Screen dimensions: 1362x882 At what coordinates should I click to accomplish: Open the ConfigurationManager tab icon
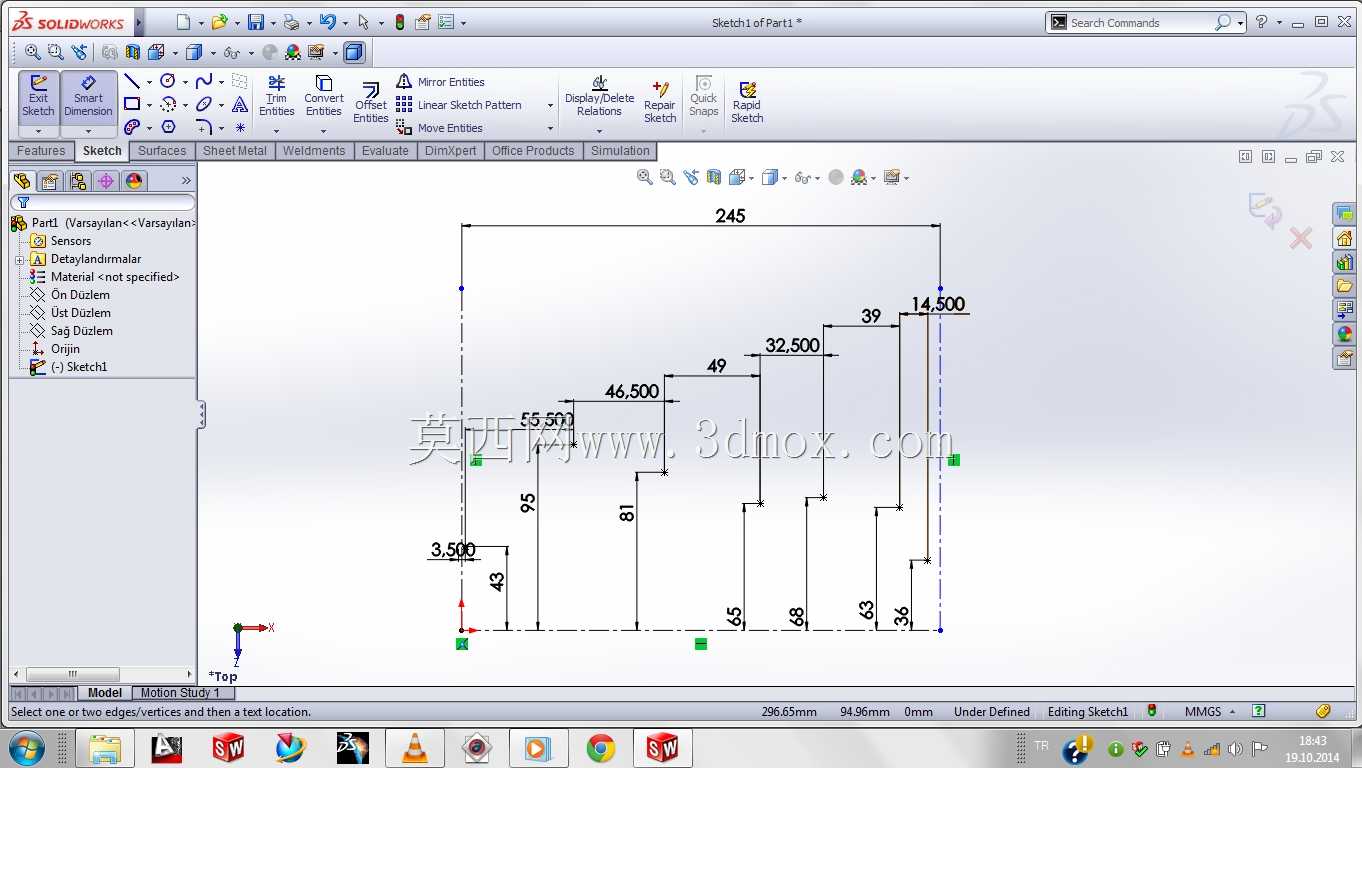point(78,181)
